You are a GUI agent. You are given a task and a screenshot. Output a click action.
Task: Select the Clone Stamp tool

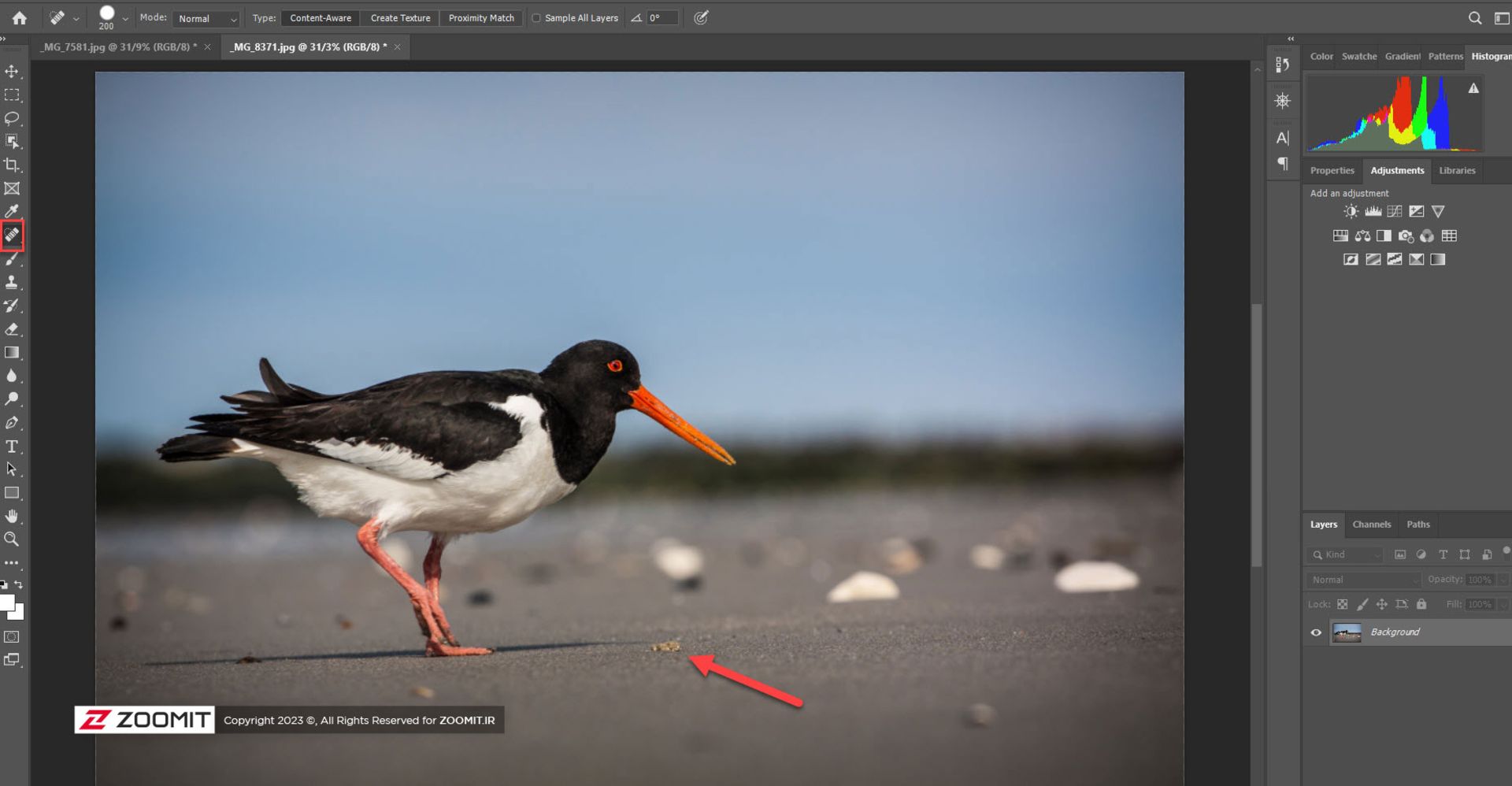(x=12, y=282)
